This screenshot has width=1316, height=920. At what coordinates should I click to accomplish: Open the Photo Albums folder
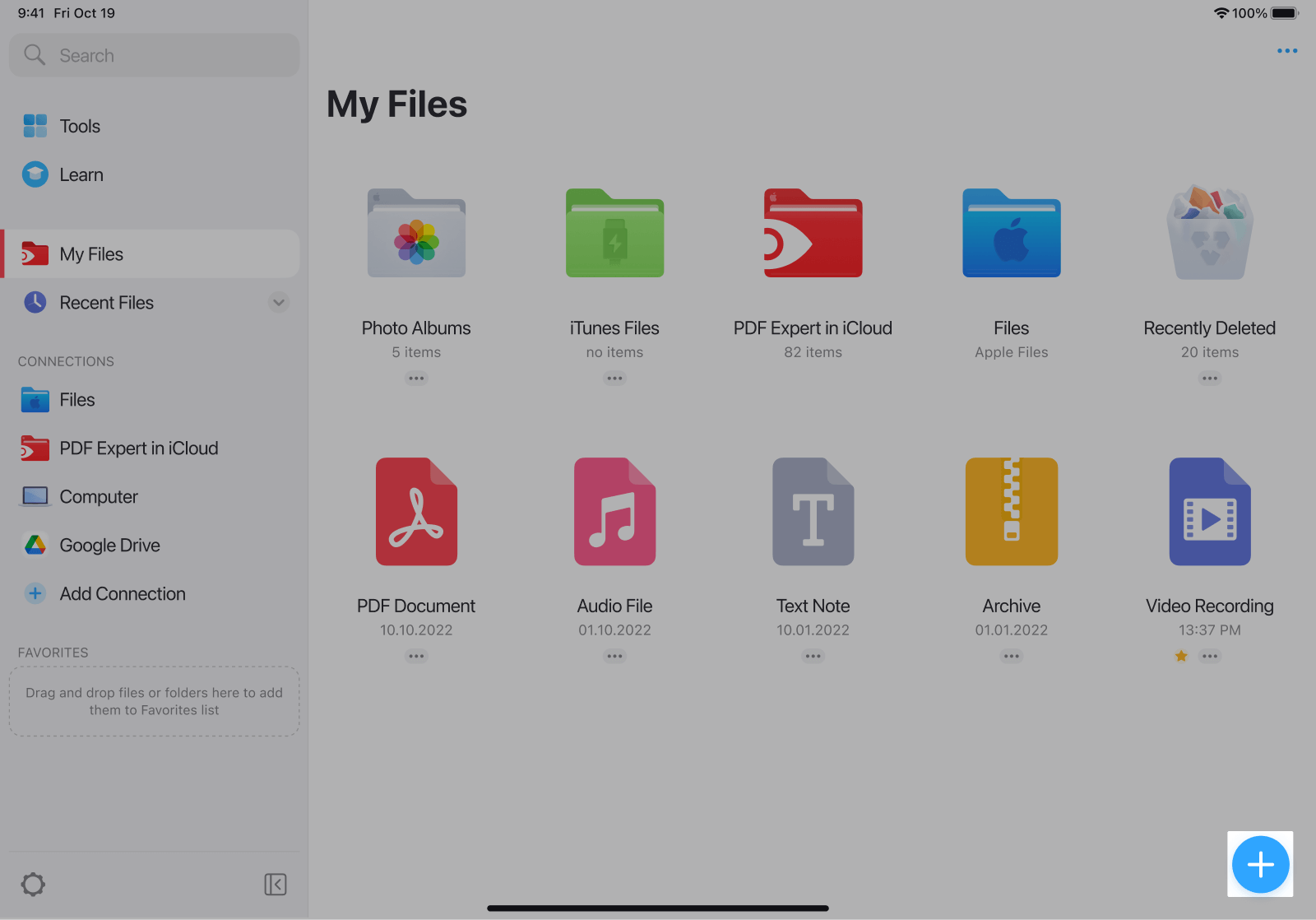(x=416, y=235)
